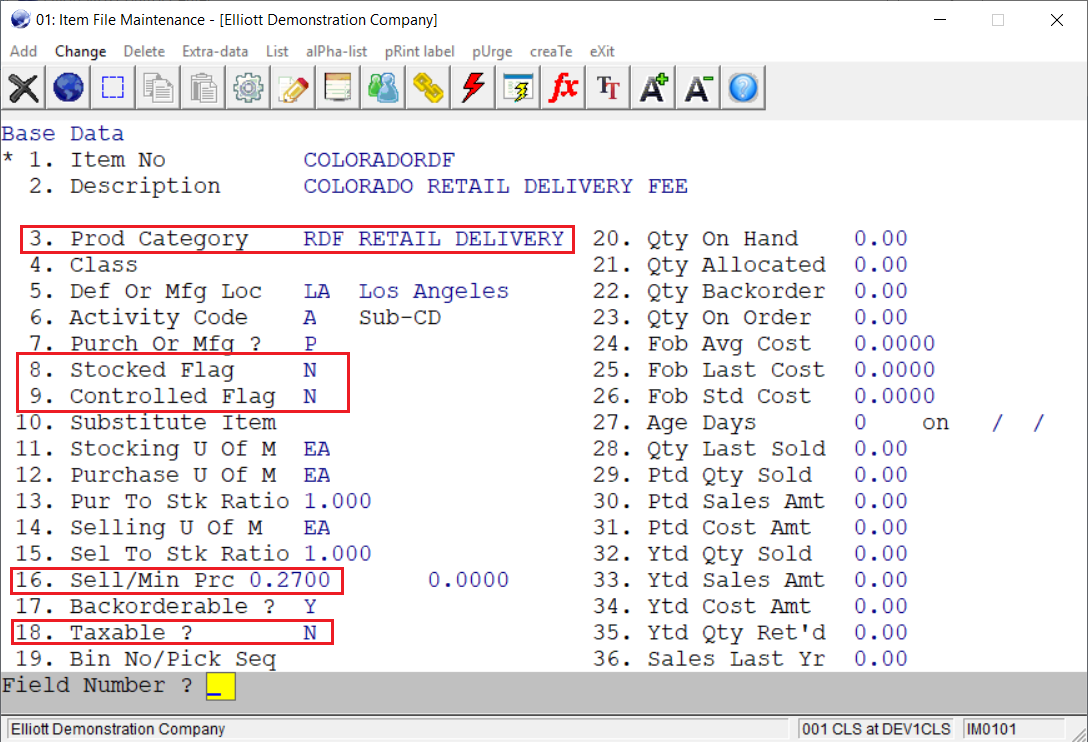Open help with blue question mark icon
This screenshot has width=1088, height=742.
pos(743,88)
